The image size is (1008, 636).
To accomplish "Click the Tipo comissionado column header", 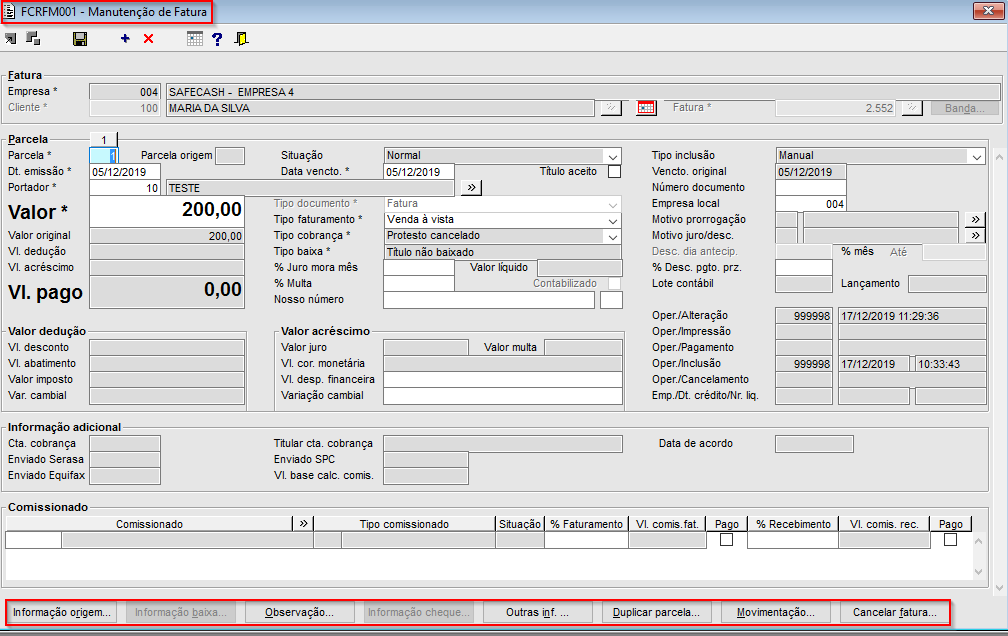I will click(x=404, y=524).
